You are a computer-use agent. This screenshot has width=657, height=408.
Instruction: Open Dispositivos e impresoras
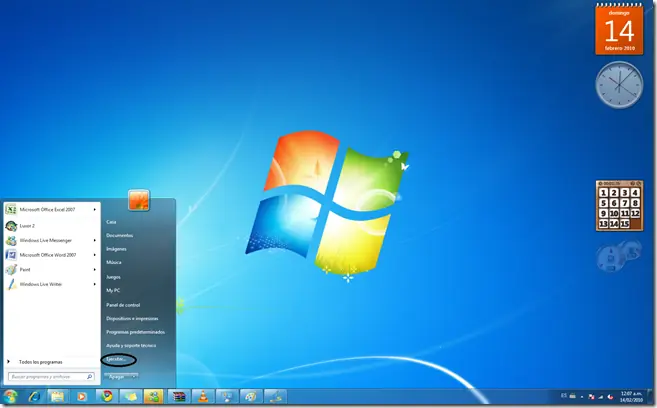[132, 318]
